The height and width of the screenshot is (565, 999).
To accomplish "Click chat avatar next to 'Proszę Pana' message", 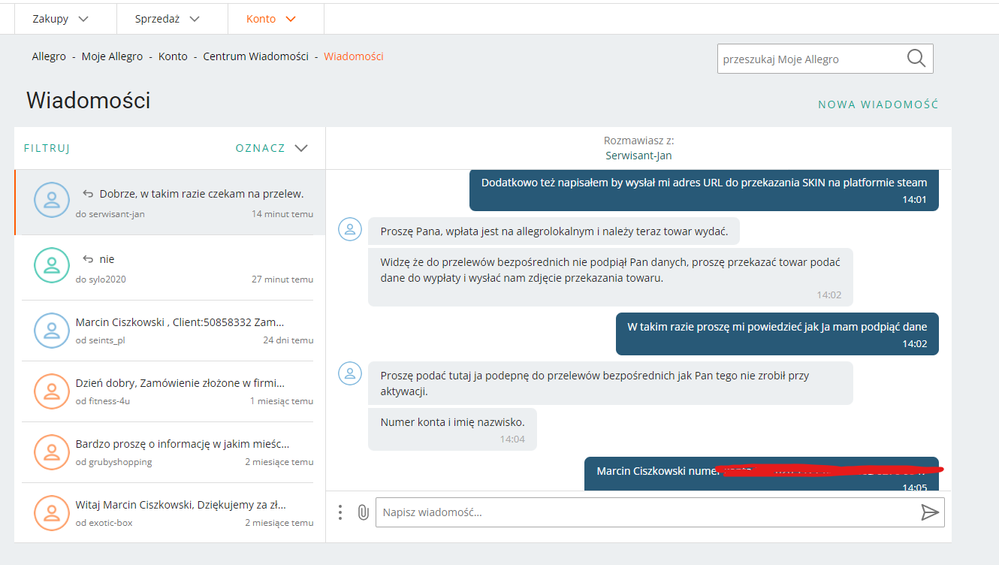I will pos(350,229).
